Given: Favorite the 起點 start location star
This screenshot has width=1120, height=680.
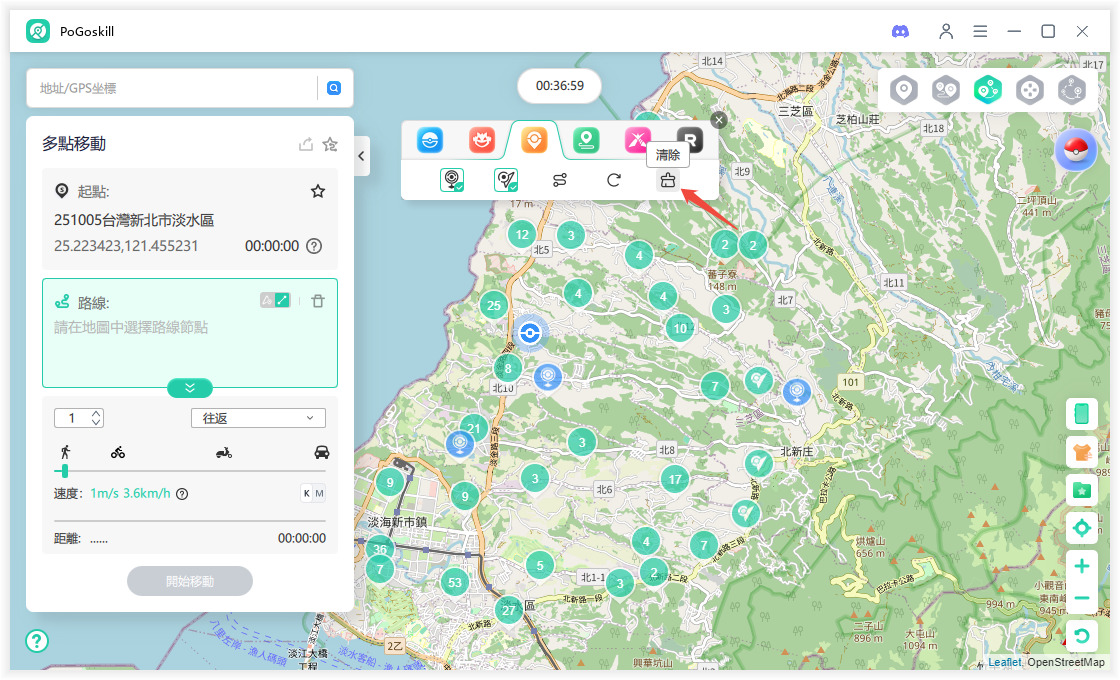Looking at the screenshot, I should pyautogui.click(x=318, y=191).
